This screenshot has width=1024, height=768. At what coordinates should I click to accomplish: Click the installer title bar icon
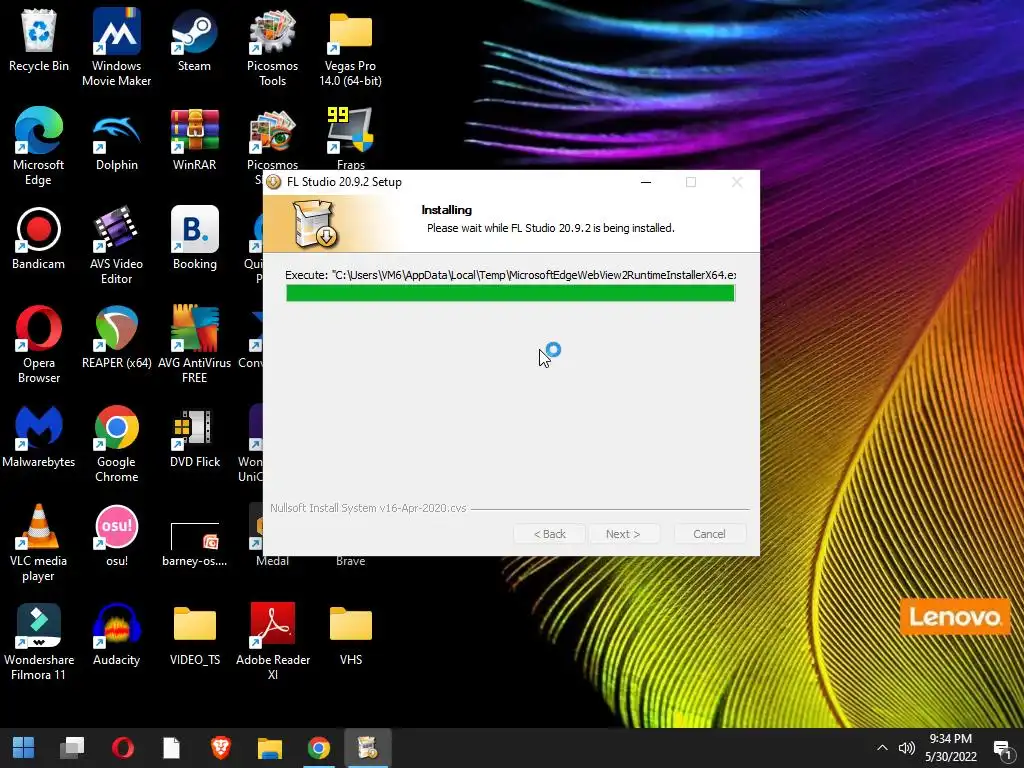click(x=274, y=182)
